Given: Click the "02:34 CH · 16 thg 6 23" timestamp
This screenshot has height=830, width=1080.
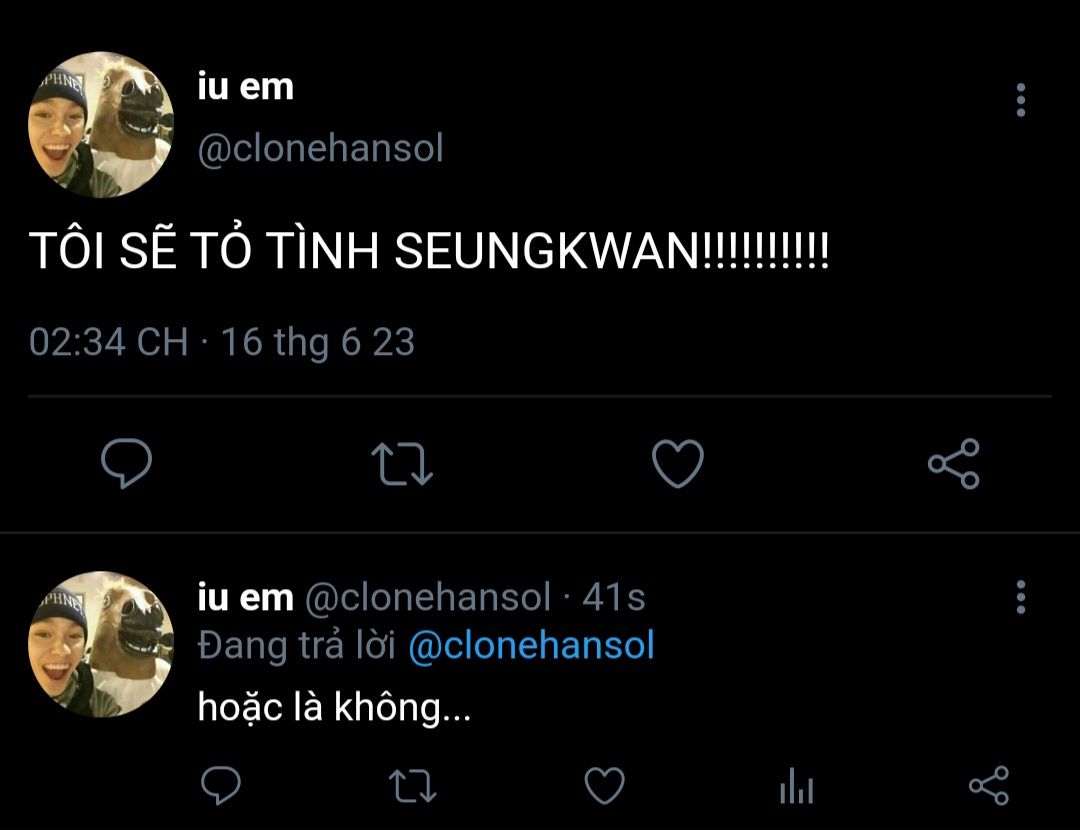Looking at the screenshot, I should click(221, 342).
